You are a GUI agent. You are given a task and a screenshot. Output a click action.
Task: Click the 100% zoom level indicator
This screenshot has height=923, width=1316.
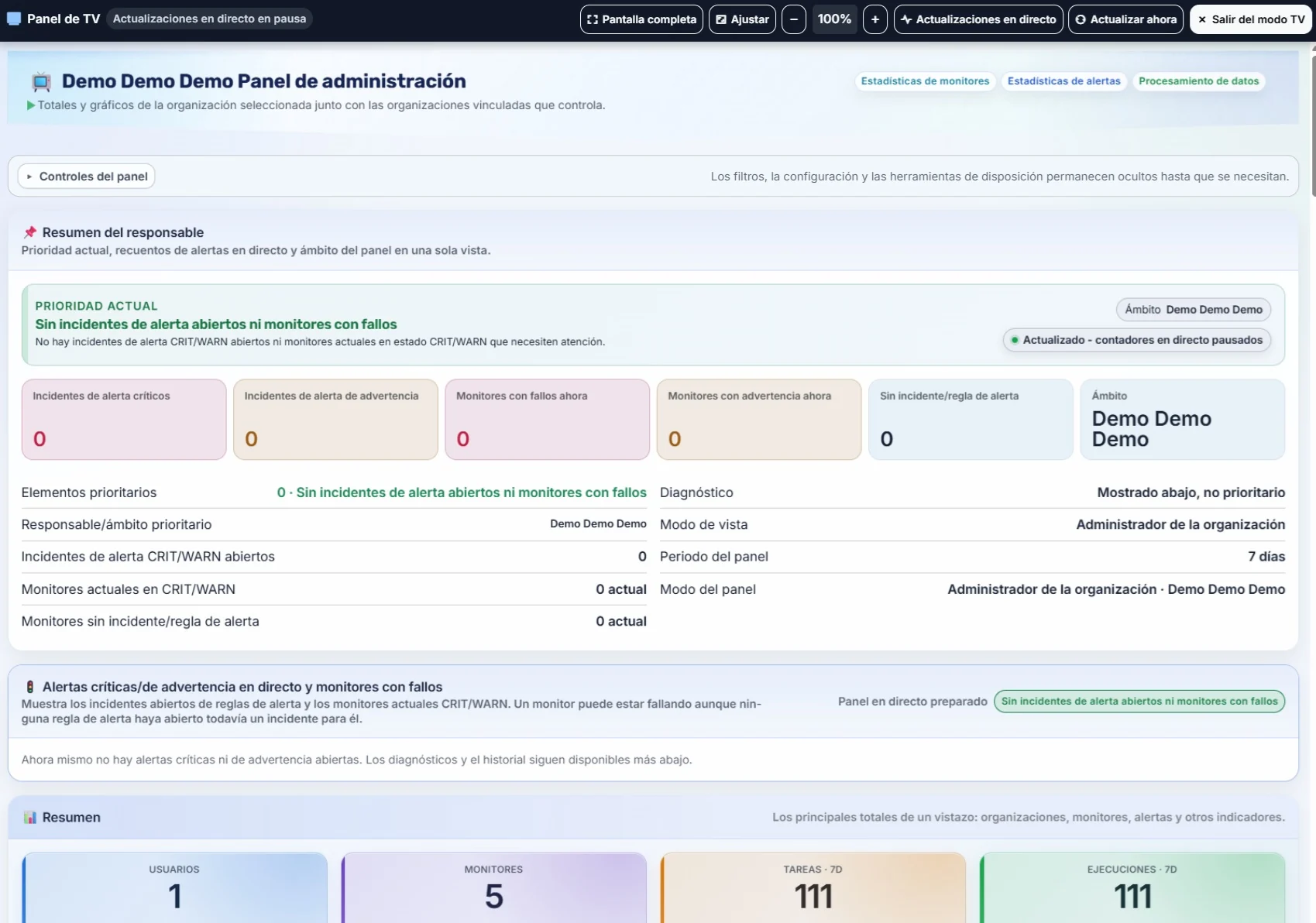[x=834, y=19]
